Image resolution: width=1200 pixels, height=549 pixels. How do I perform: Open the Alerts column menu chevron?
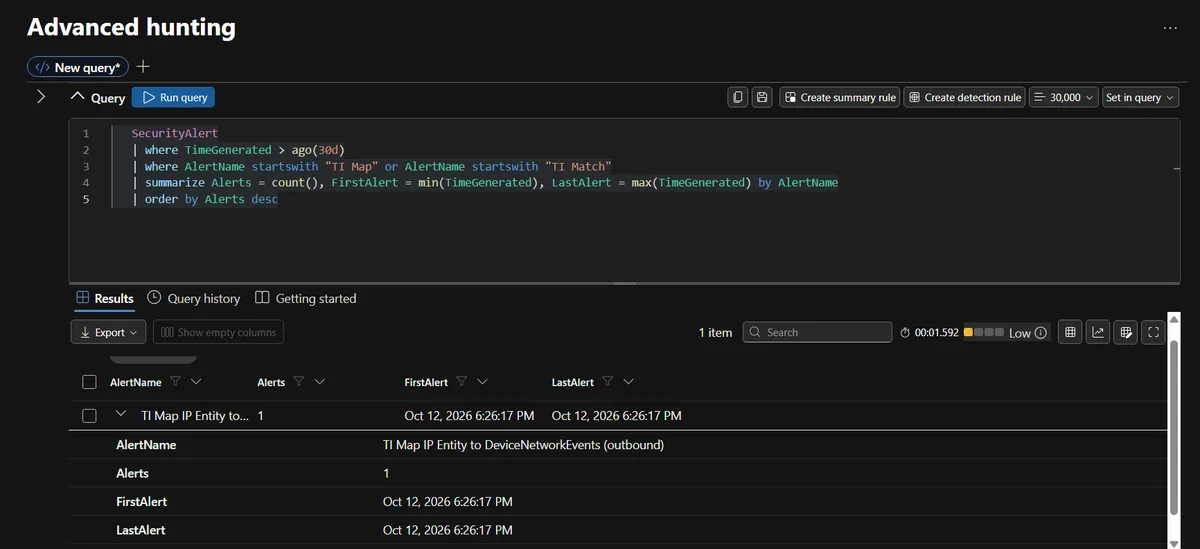pyautogui.click(x=320, y=381)
